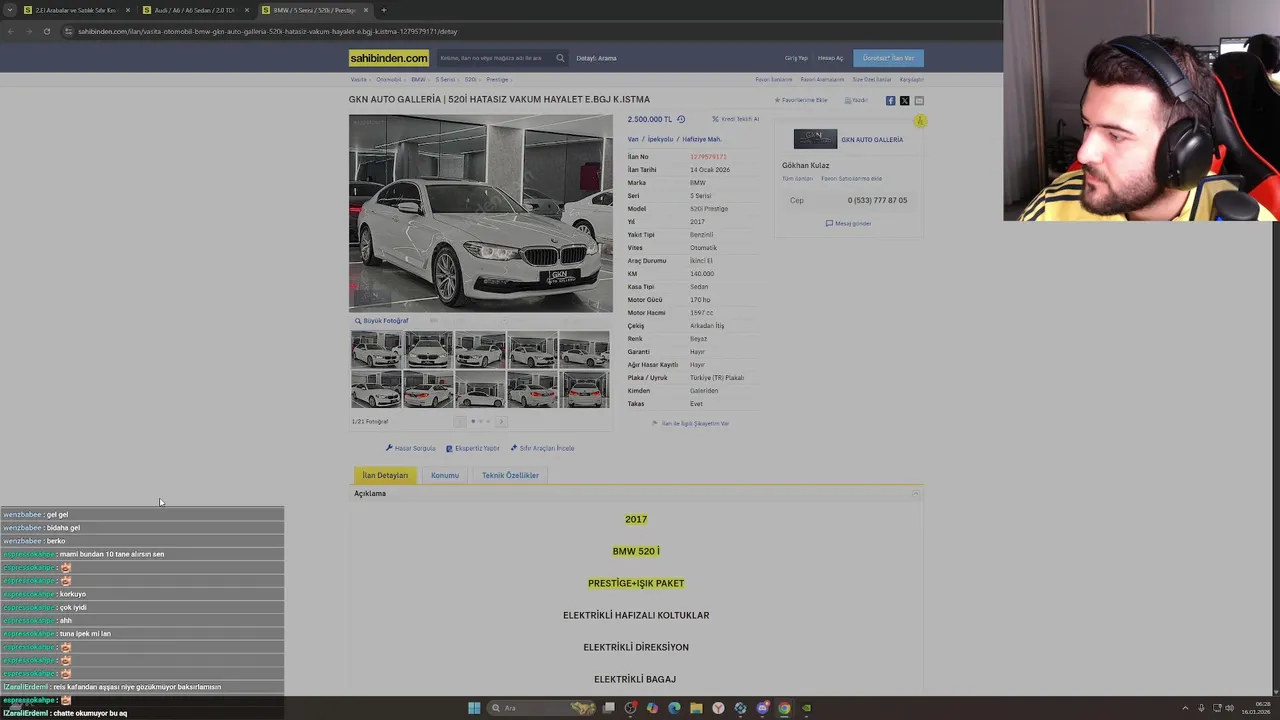Open the browser tab list dropdown
The width and height of the screenshot is (1280, 720).
click(10, 10)
